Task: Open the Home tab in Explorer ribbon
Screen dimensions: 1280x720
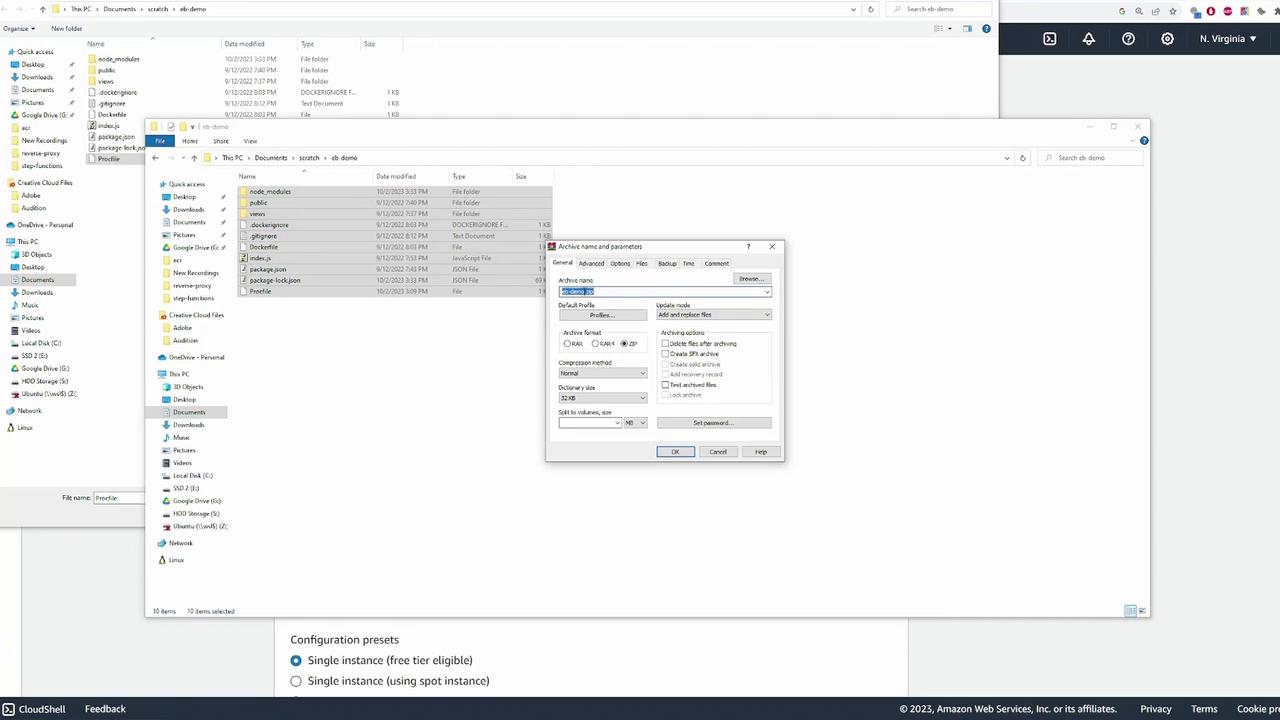Action: [190, 141]
